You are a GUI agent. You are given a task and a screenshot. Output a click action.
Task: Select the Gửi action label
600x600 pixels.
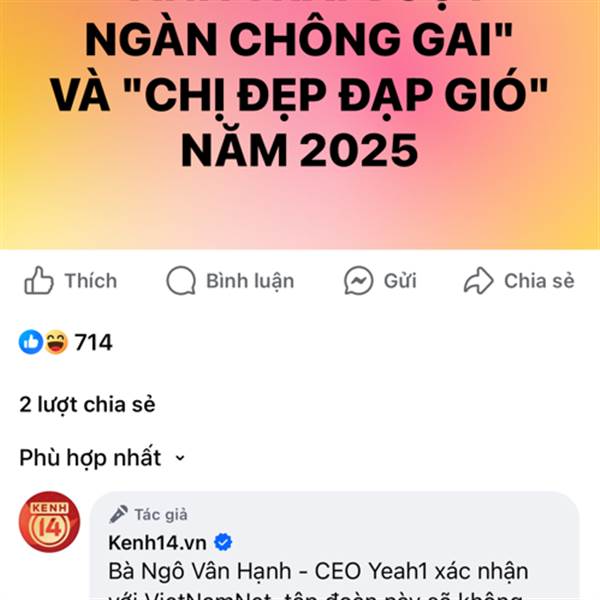tap(400, 280)
